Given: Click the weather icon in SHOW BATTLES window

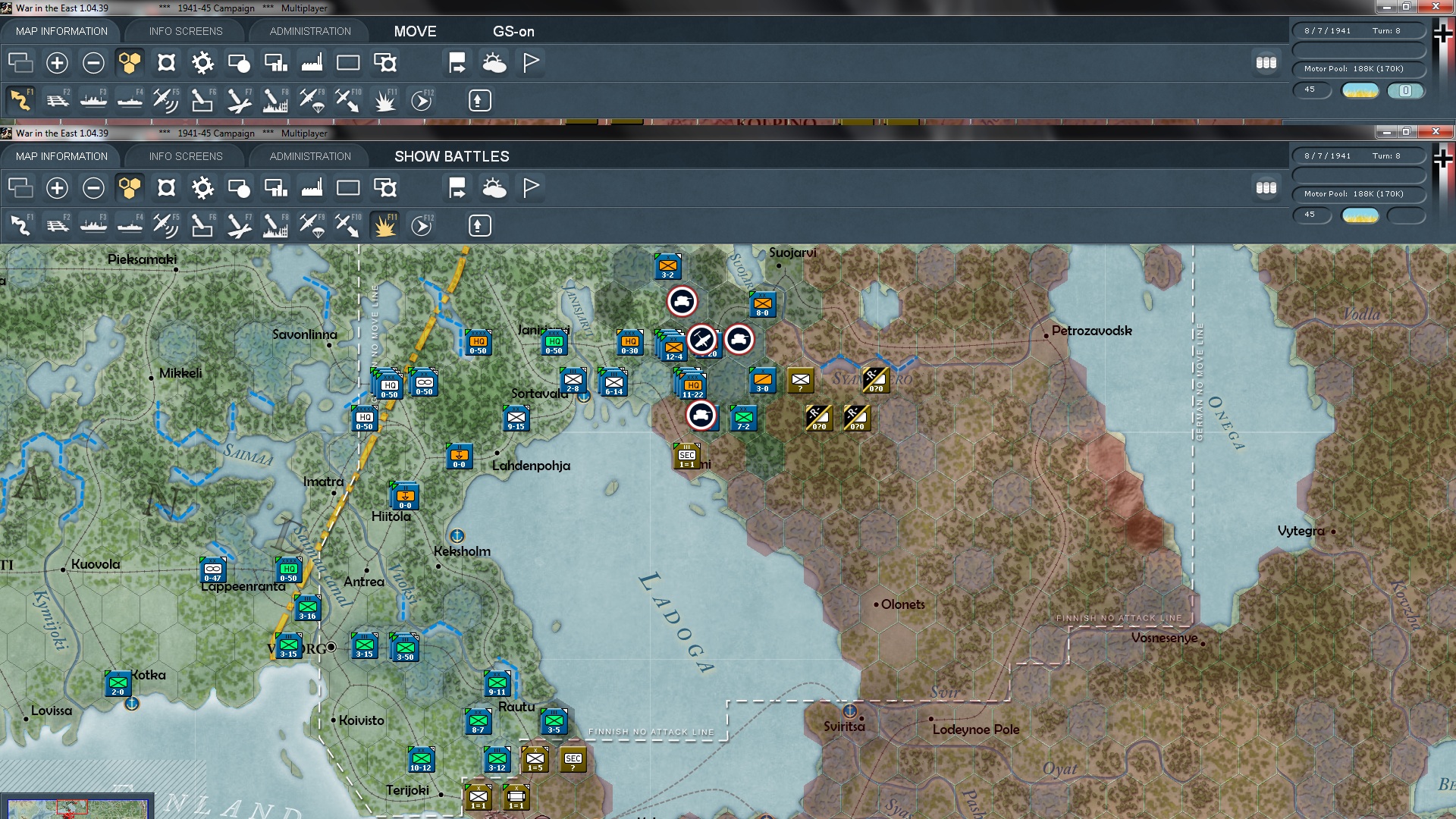Looking at the screenshot, I should click(494, 188).
